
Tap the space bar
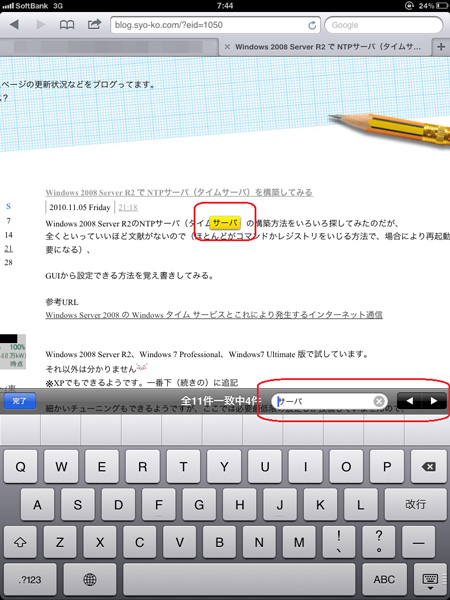(239, 580)
